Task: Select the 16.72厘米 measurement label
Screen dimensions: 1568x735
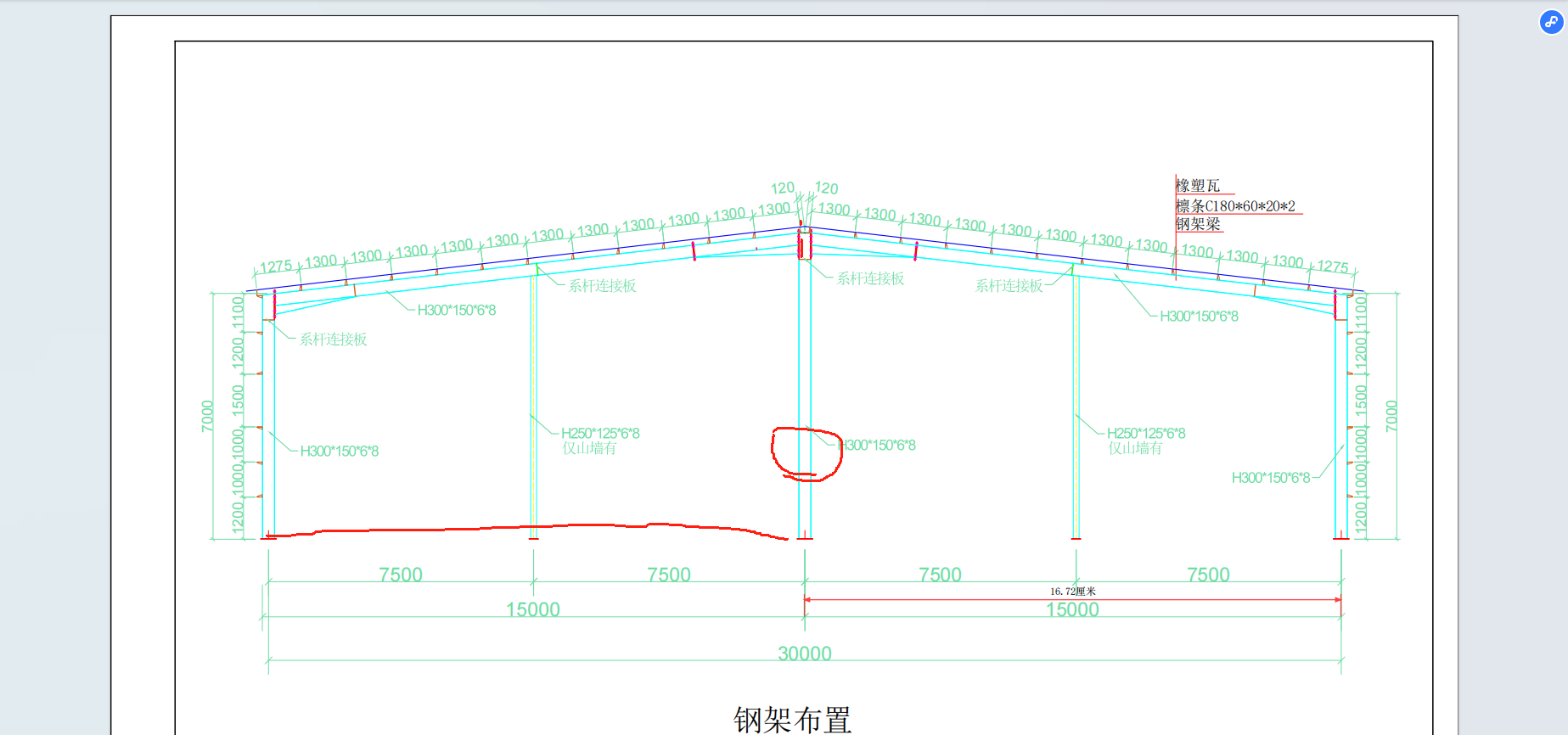Action: (x=1072, y=592)
